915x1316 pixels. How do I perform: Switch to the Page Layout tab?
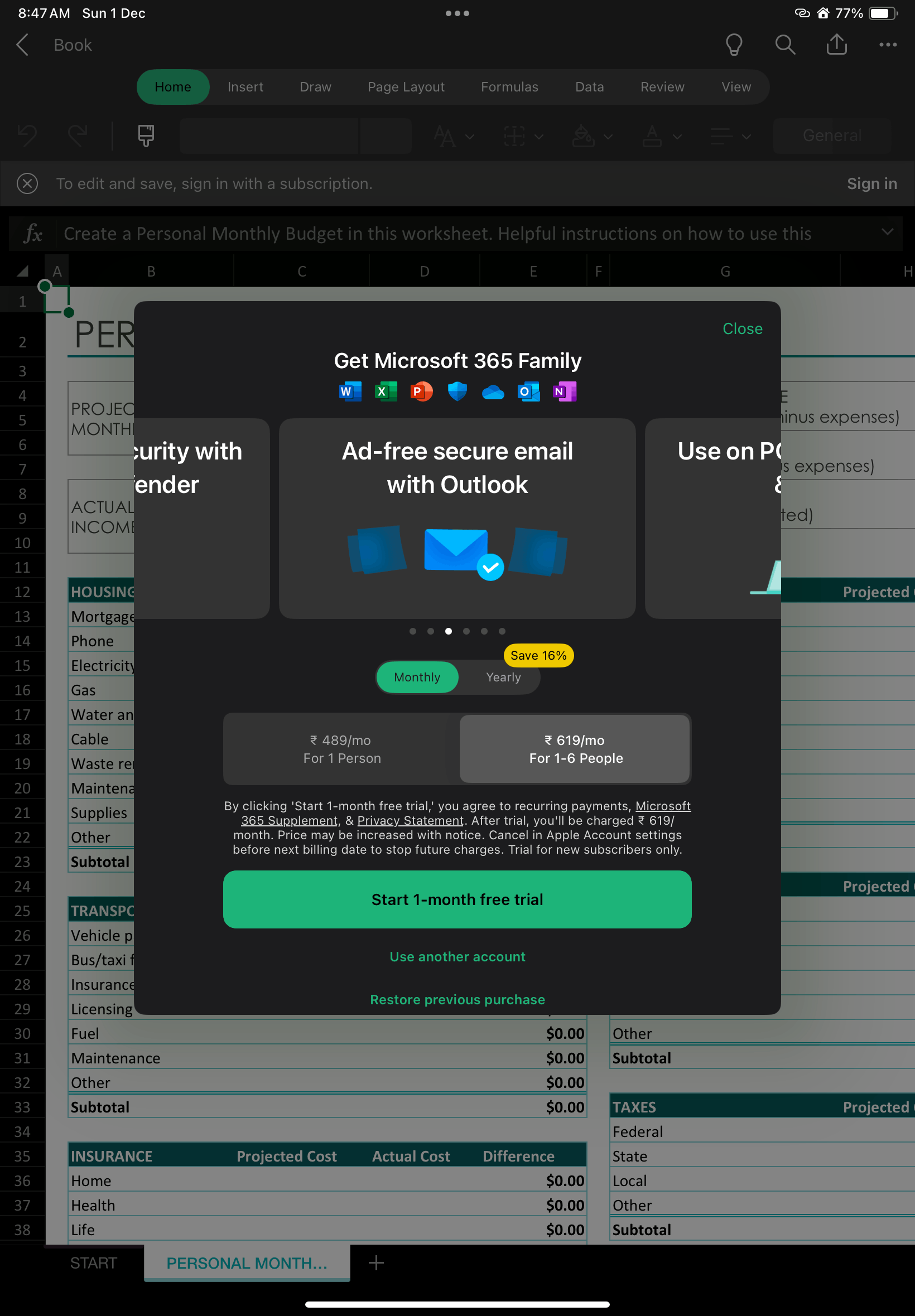pyautogui.click(x=406, y=86)
